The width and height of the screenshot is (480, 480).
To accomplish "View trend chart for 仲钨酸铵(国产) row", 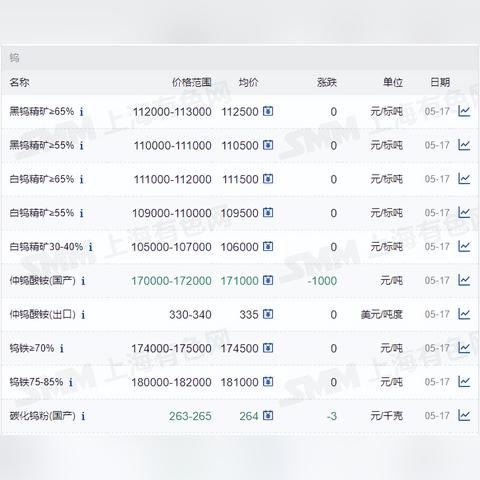I will [464, 280].
